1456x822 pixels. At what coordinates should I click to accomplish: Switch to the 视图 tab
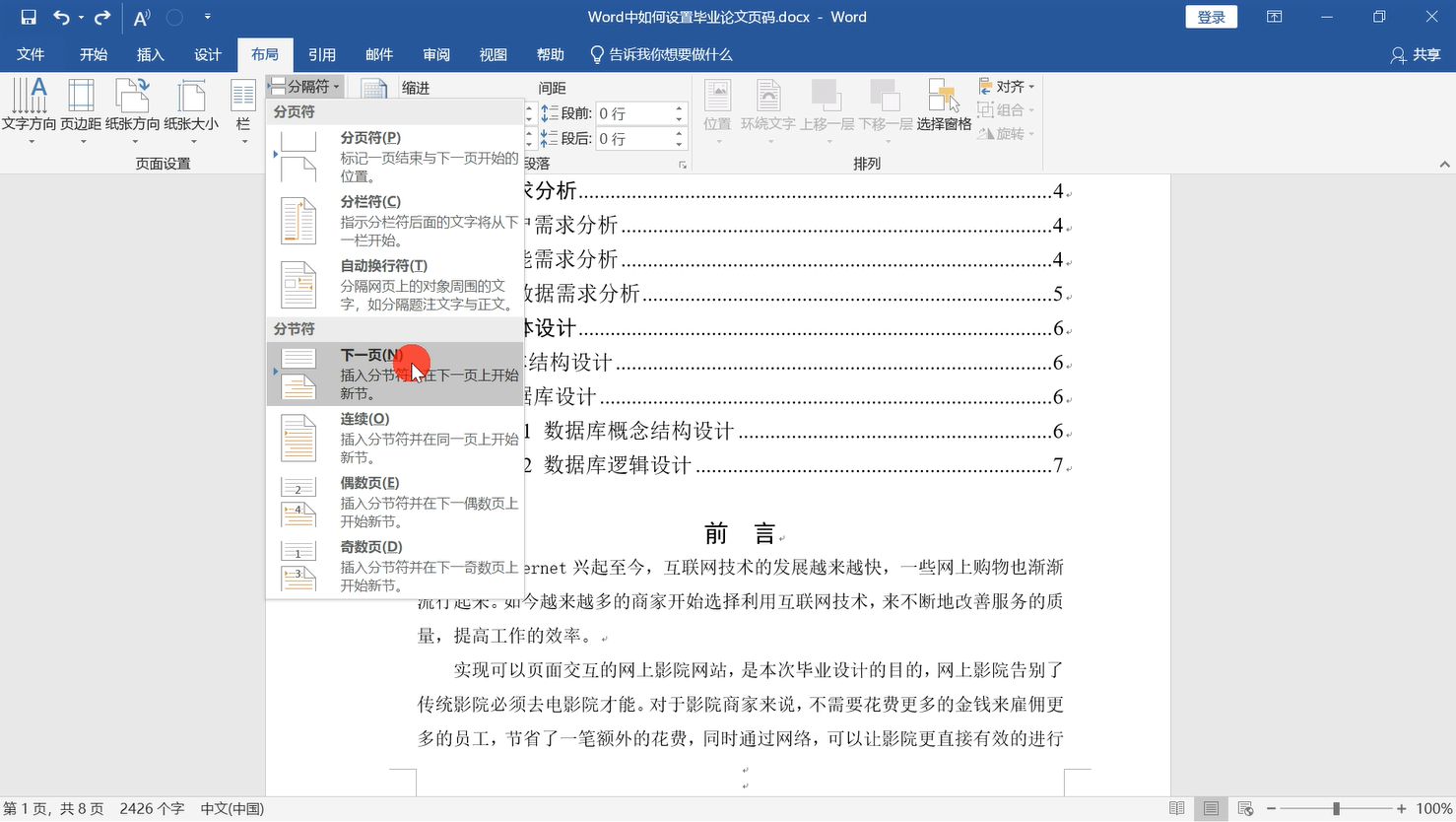[x=494, y=54]
